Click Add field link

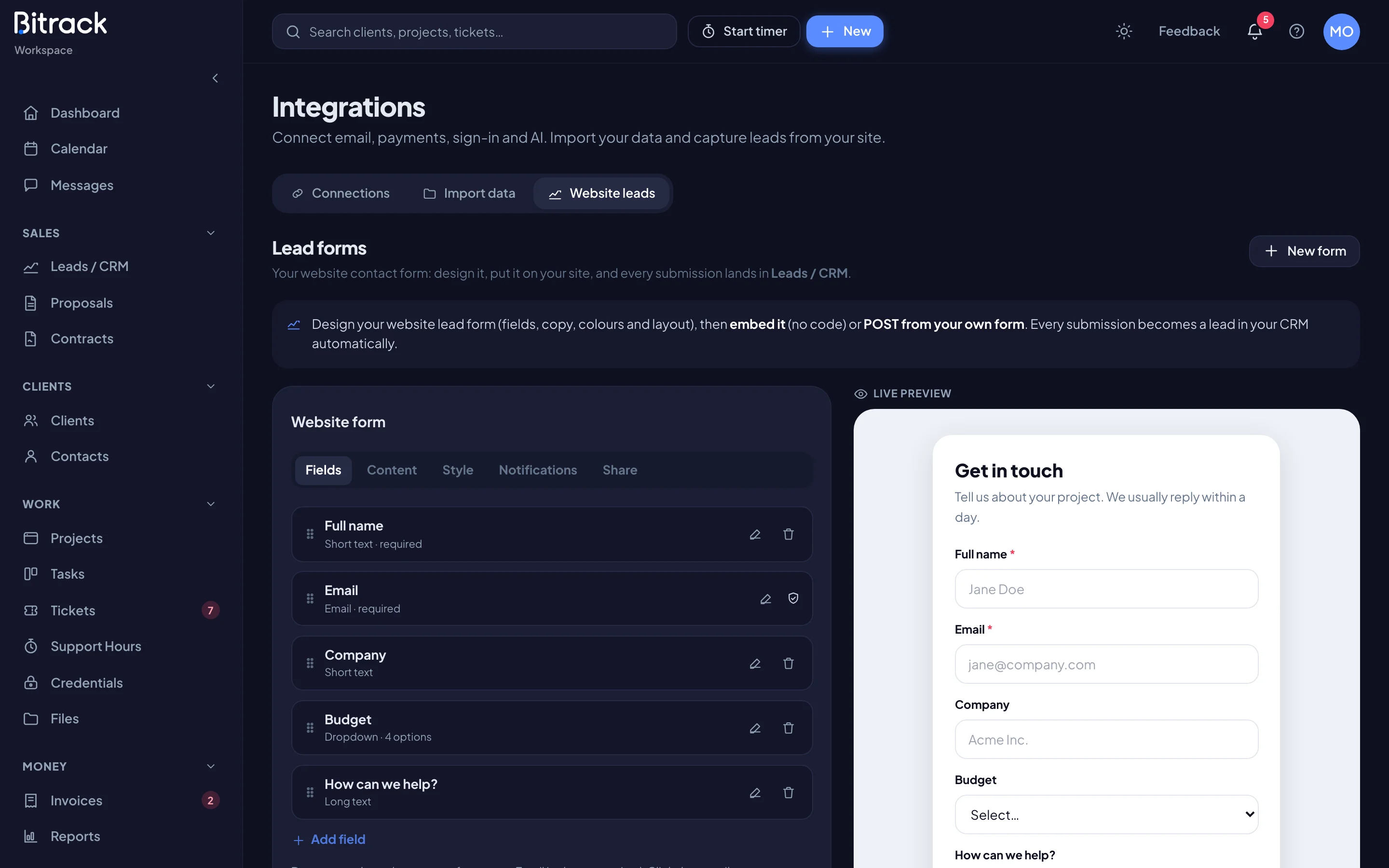click(x=329, y=839)
